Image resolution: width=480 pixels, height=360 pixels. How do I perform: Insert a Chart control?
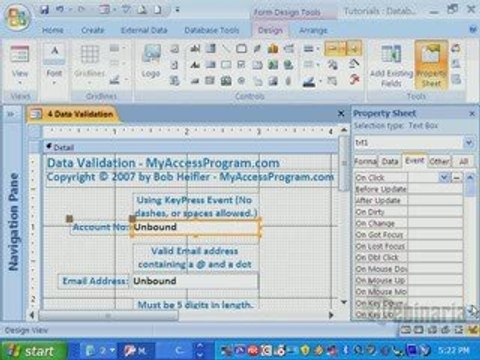click(273, 49)
